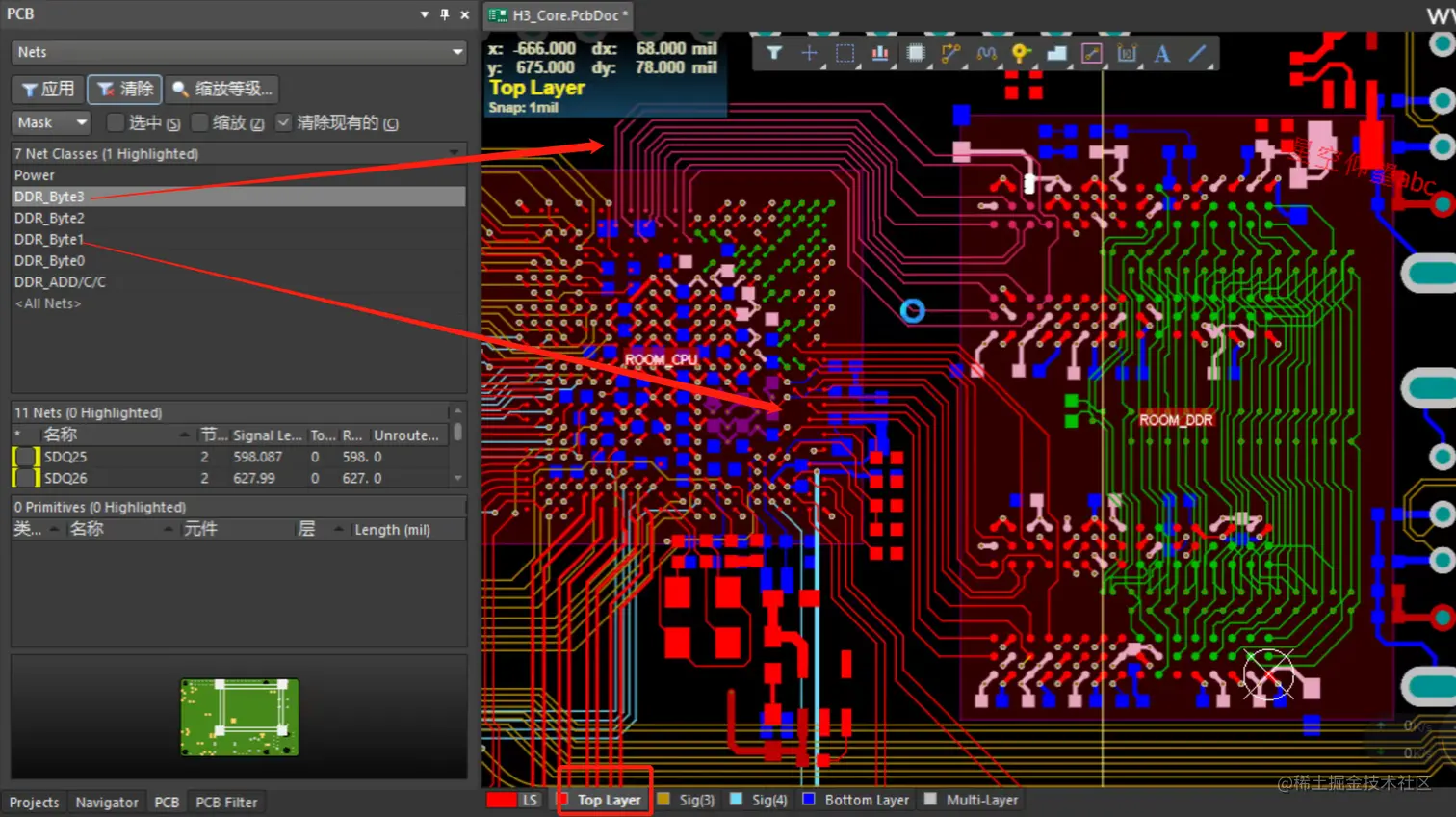This screenshot has height=817, width=1456.
Task: Click the 缩放等级 zoom level button
Action: 221,89
